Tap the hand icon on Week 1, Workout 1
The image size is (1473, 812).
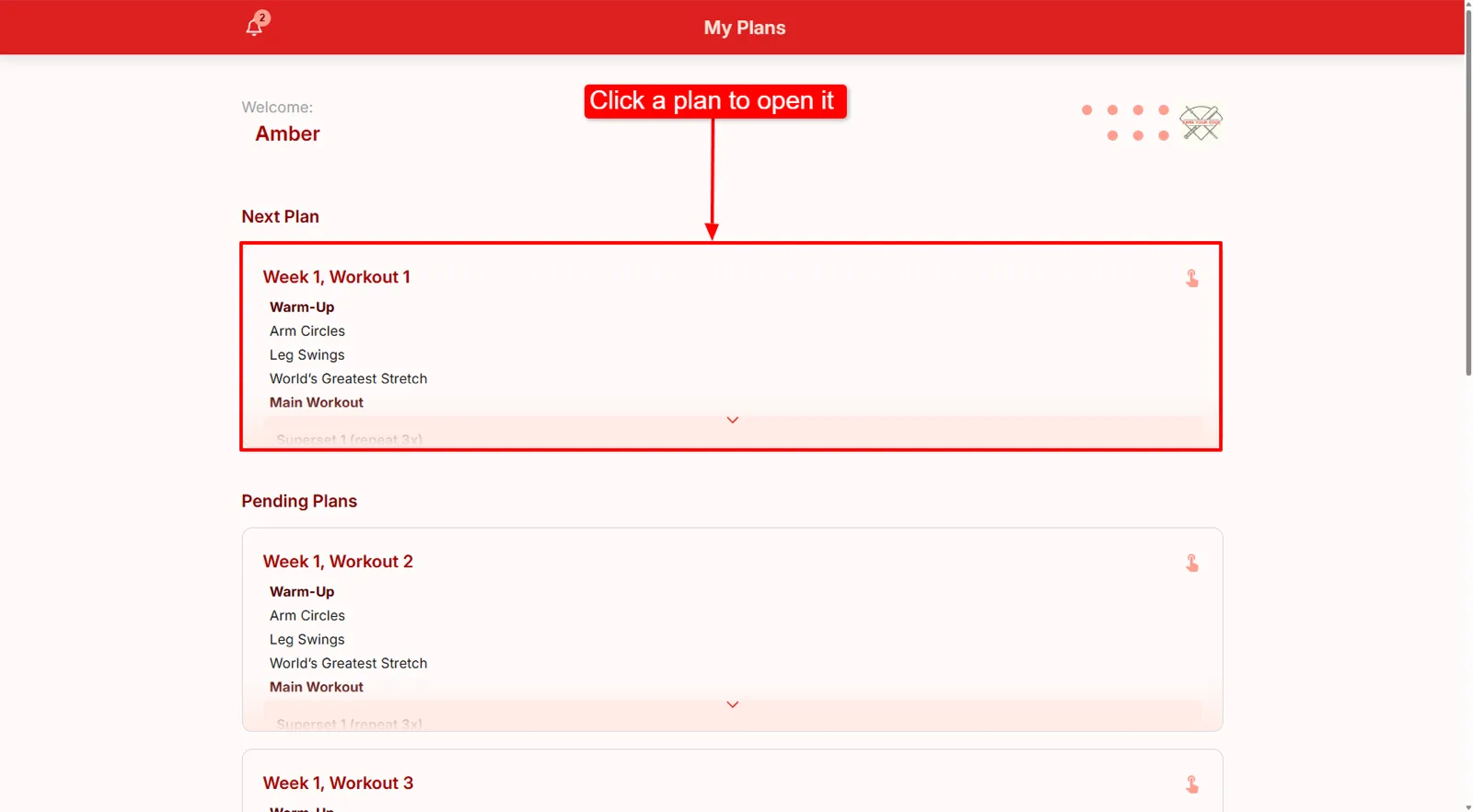pyautogui.click(x=1192, y=278)
